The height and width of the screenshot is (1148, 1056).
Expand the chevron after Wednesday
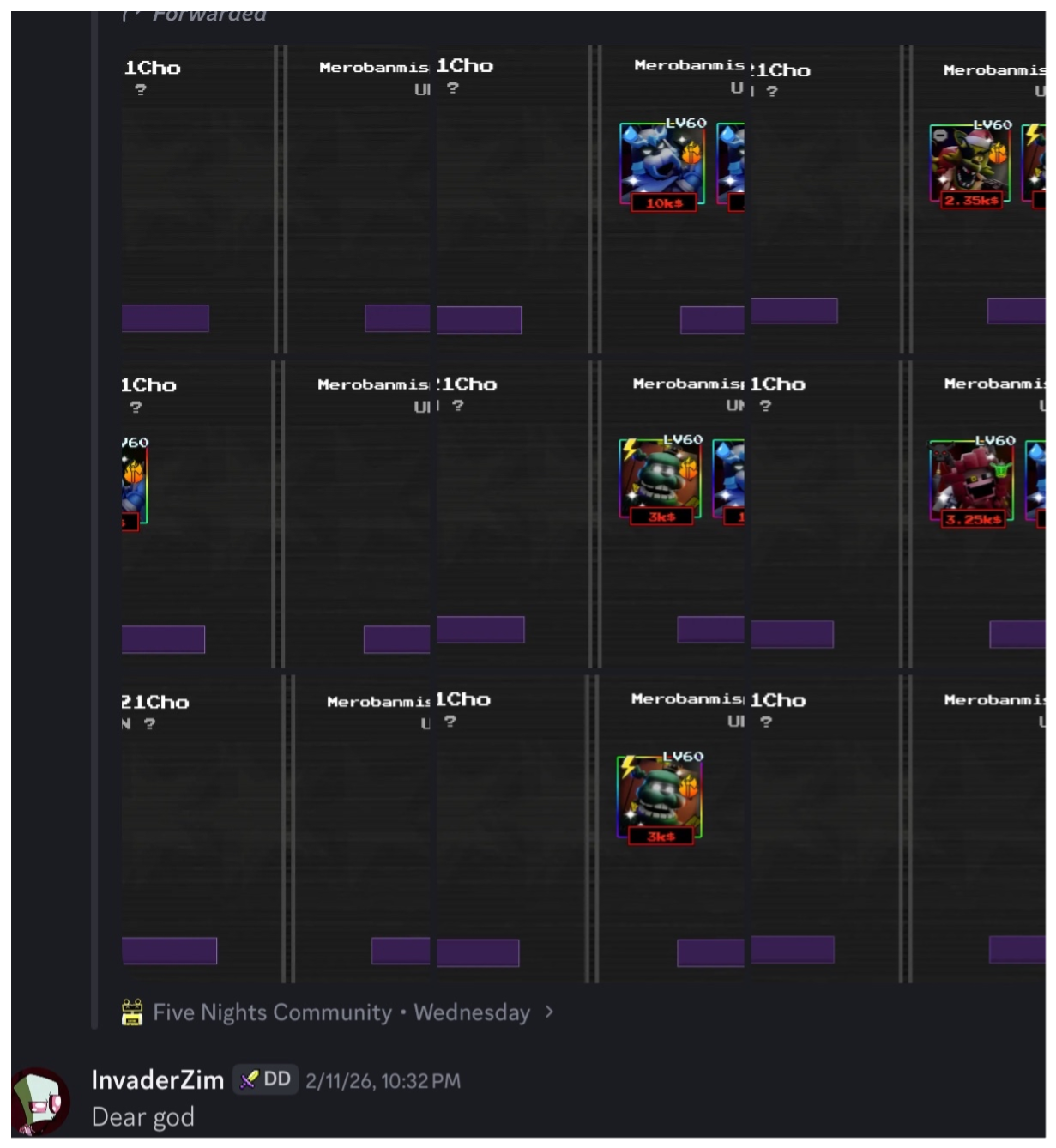[549, 1012]
